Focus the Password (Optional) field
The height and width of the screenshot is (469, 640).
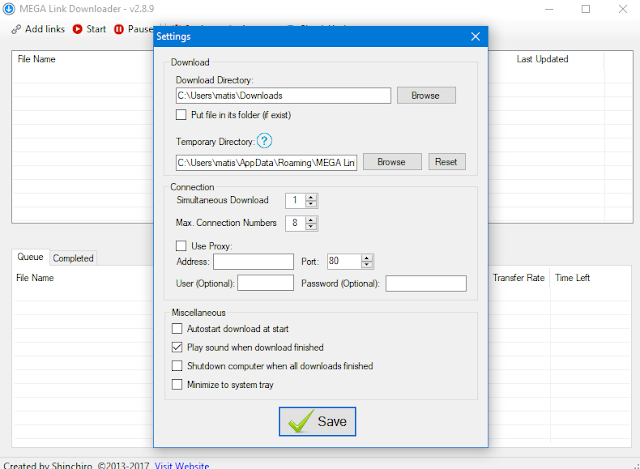coord(426,283)
